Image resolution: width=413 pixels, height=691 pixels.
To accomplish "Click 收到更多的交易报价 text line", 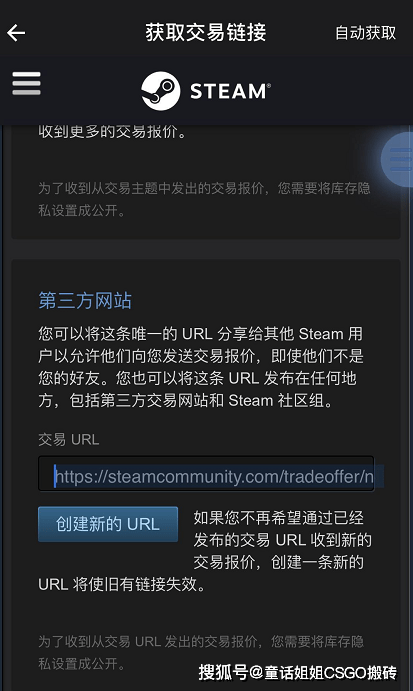I will (112, 131).
